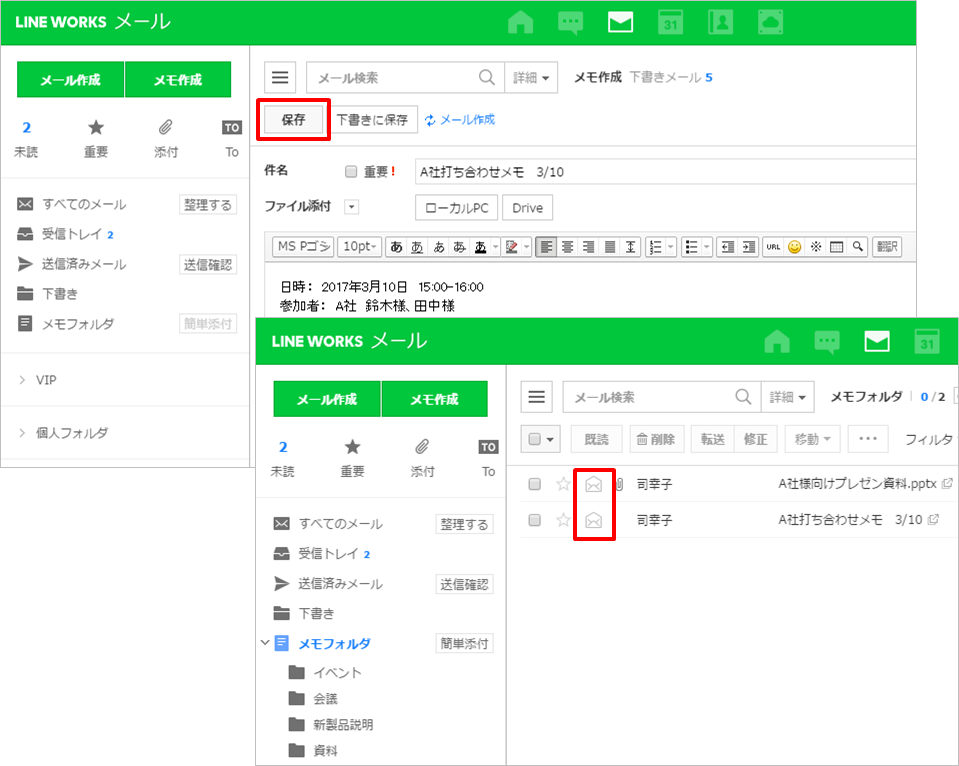The image size is (959, 766).
Task: Insert a URL link using the URL icon
Action: pos(773,247)
